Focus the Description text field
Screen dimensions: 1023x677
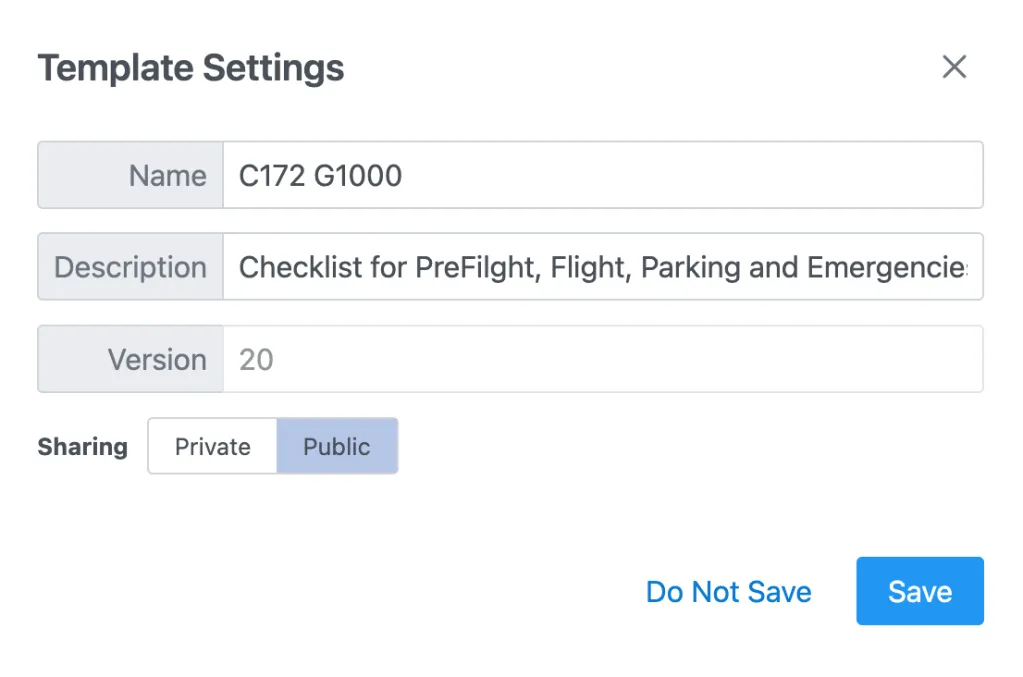point(602,267)
